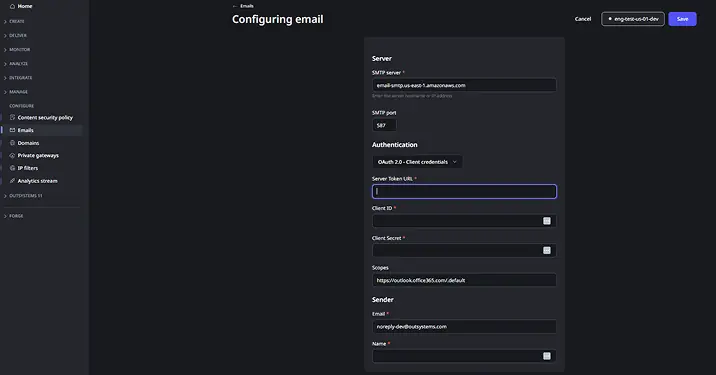Click the Sender section heading

click(383, 300)
